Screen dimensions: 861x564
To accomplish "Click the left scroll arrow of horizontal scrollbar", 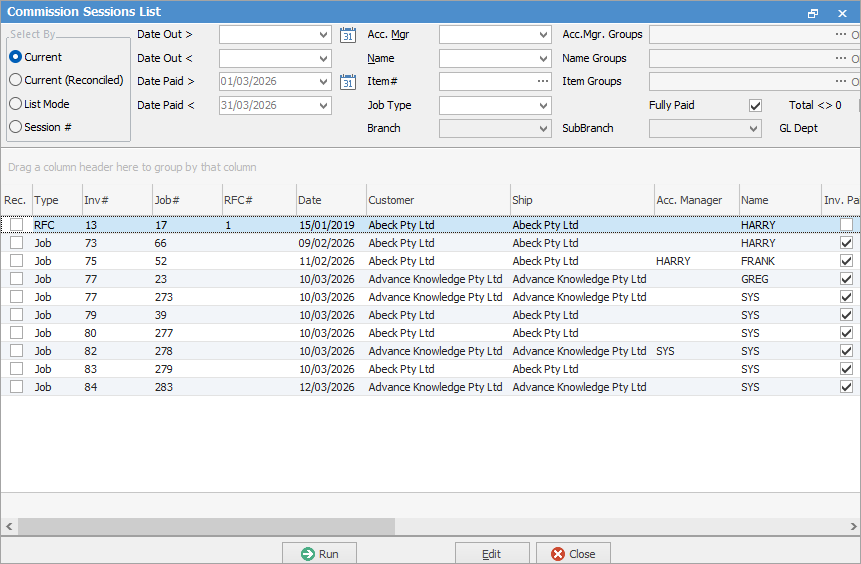I will point(9,526).
